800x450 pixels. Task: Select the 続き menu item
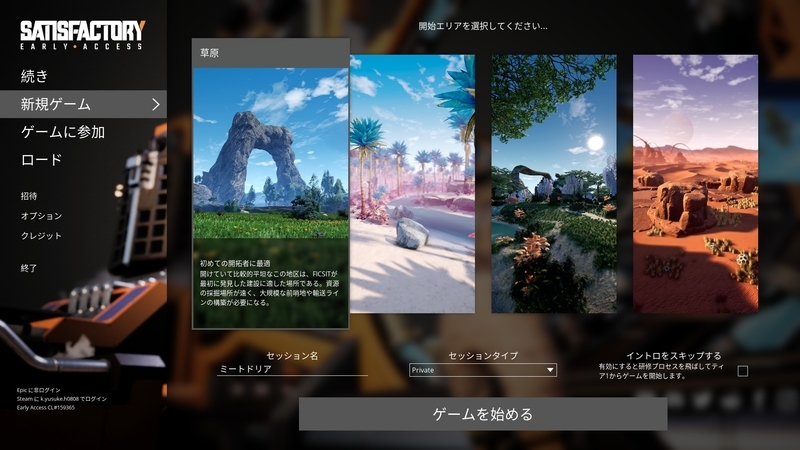click(x=34, y=77)
